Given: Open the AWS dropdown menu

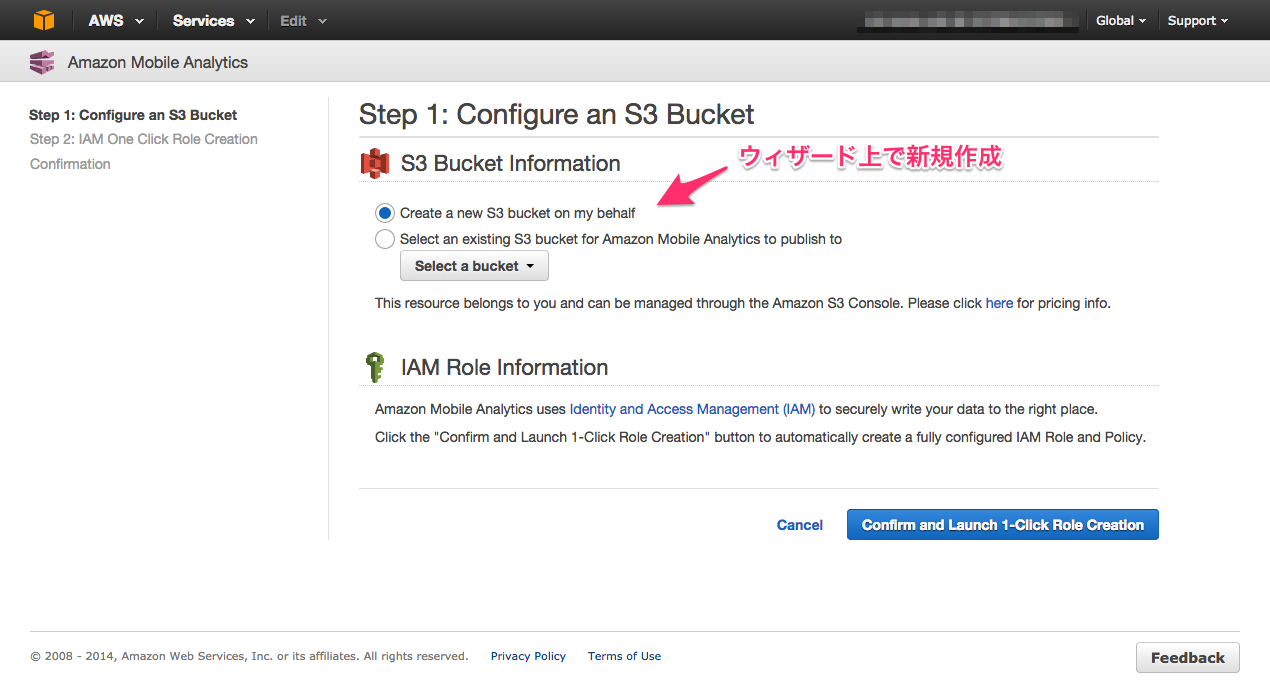Looking at the screenshot, I should click(116, 20).
